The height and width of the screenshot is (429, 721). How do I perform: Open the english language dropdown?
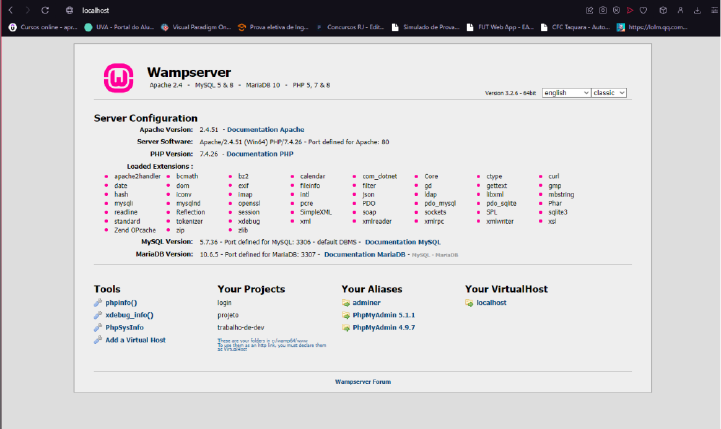[566, 93]
